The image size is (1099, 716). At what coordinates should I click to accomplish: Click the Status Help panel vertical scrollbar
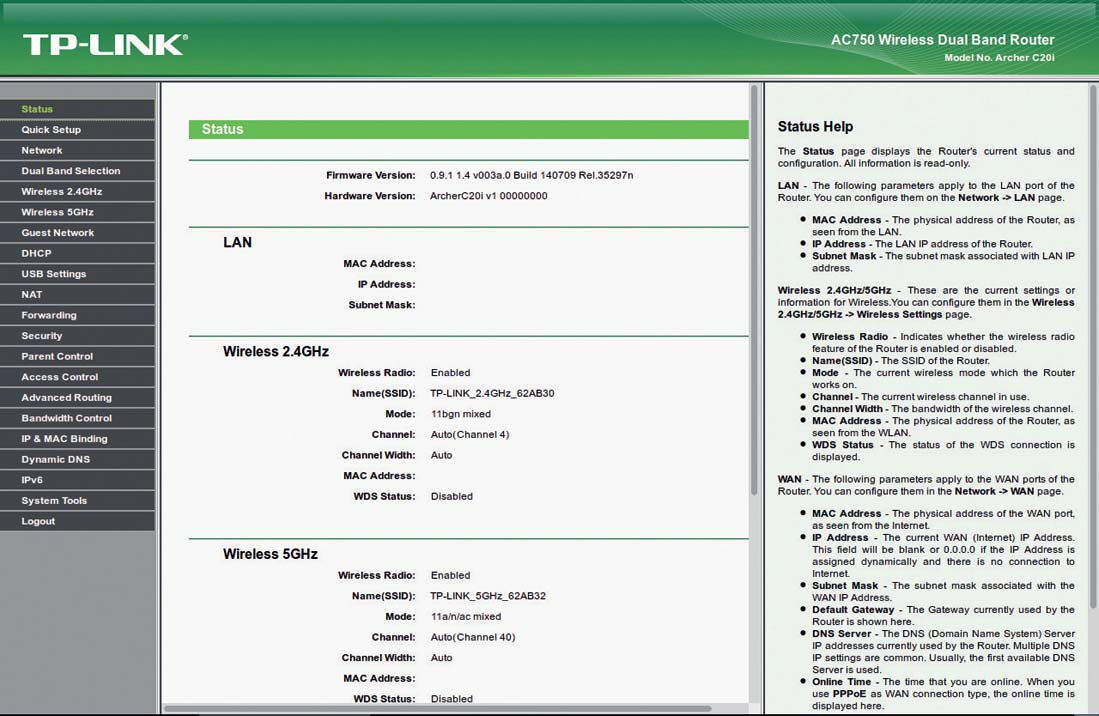point(1093,347)
